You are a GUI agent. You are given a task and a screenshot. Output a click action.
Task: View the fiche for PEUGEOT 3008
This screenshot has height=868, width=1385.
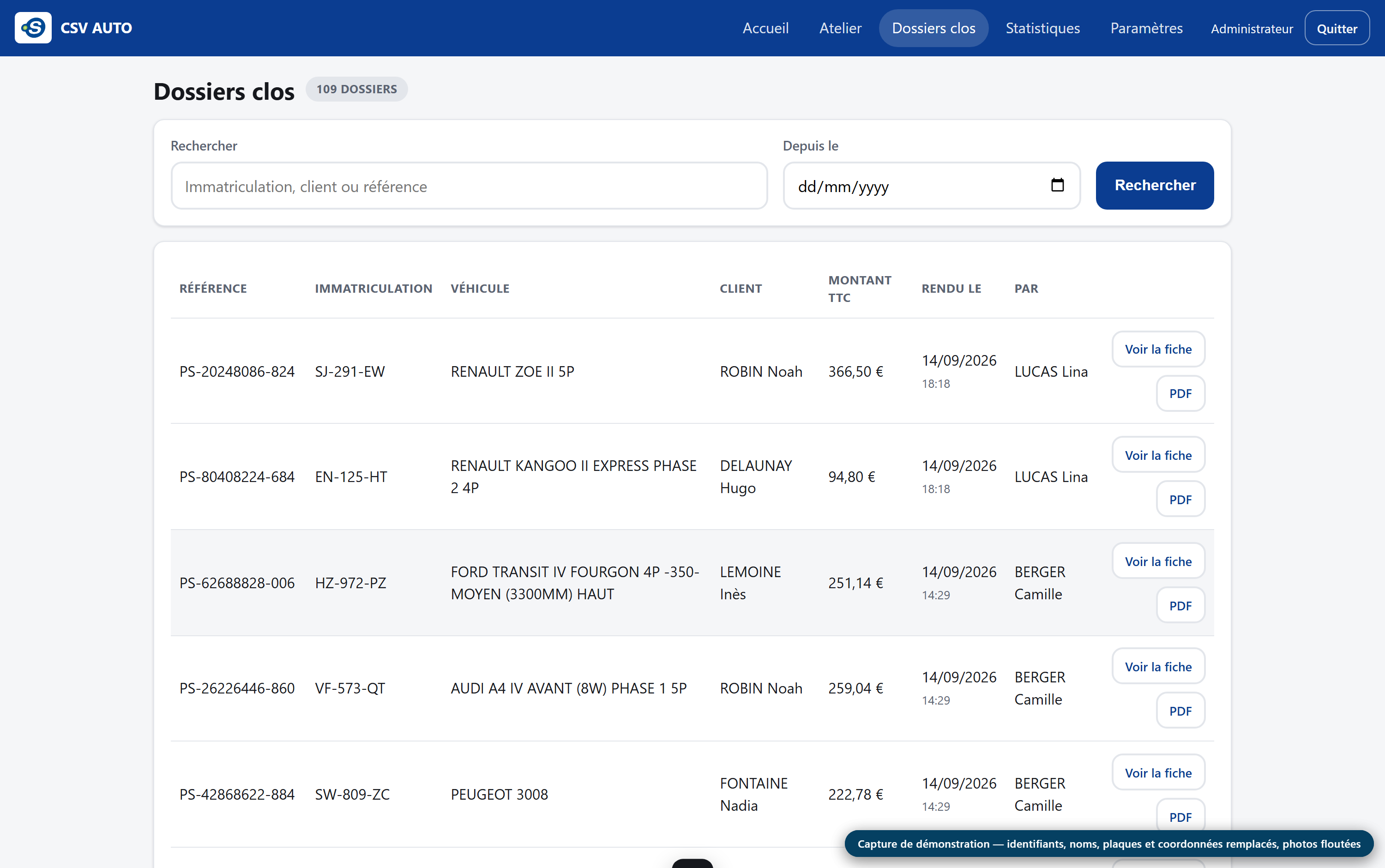[1158, 773]
